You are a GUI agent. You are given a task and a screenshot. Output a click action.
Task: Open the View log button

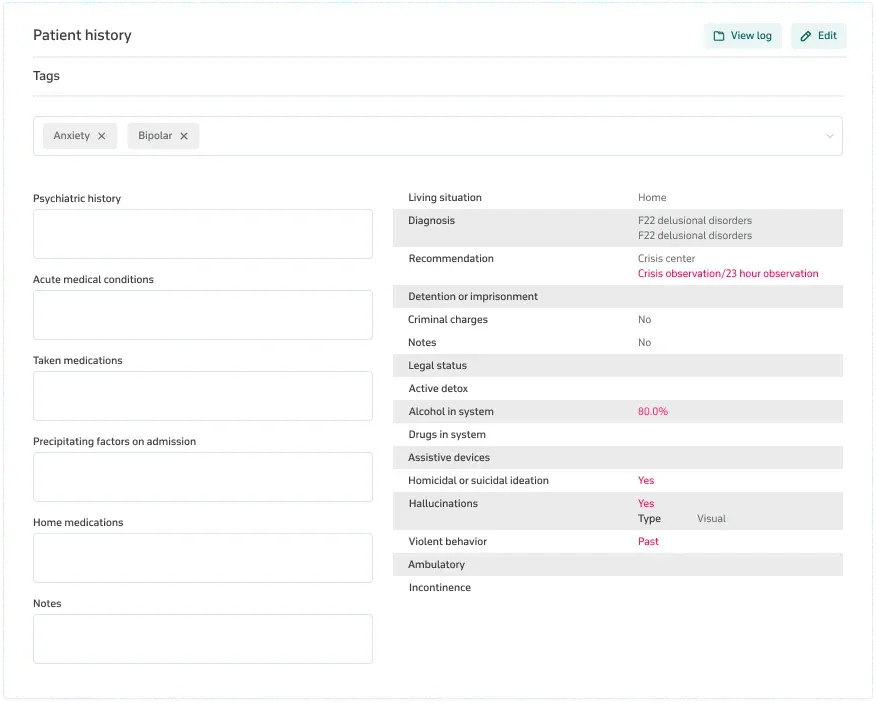(x=742, y=36)
